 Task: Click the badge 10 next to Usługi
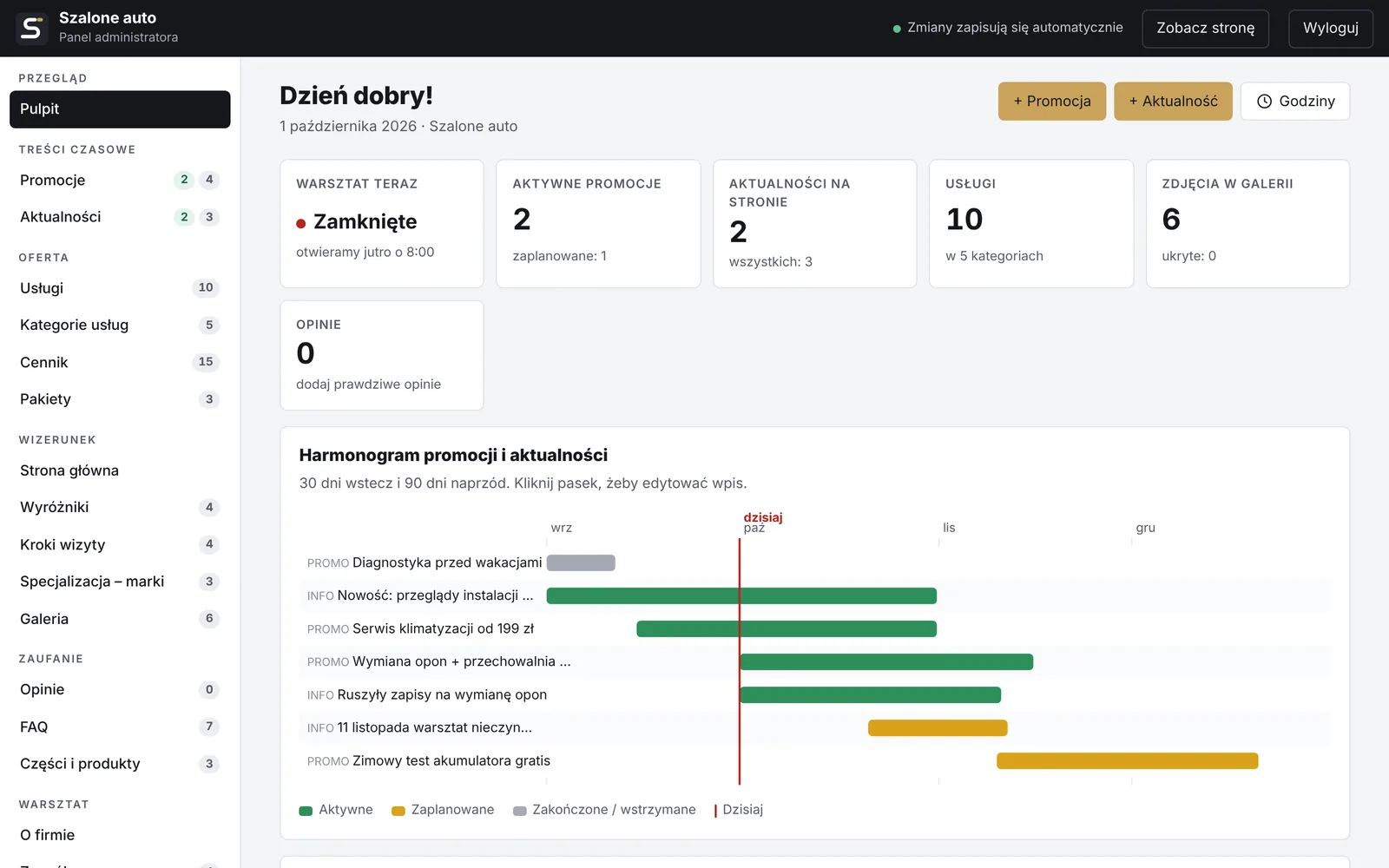tap(206, 287)
